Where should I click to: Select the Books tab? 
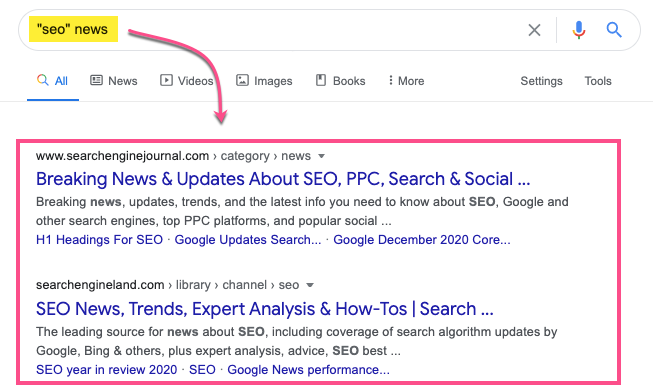tap(340, 81)
